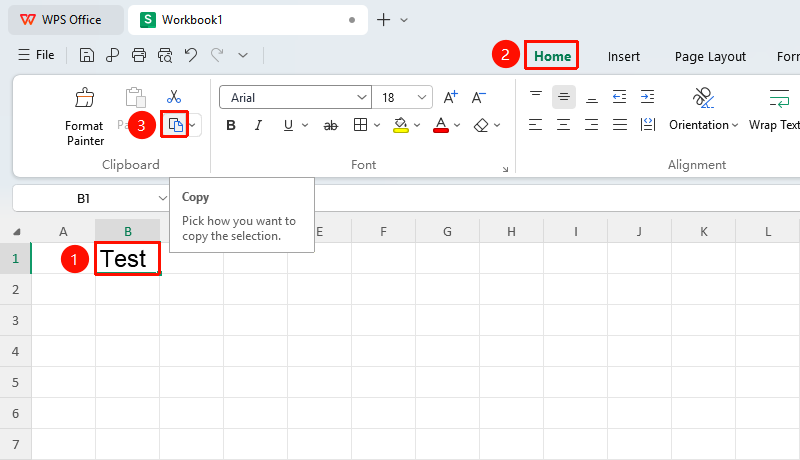Toggle strikethrough formatting
The width and height of the screenshot is (800, 460).
click(x=331, y=125)
